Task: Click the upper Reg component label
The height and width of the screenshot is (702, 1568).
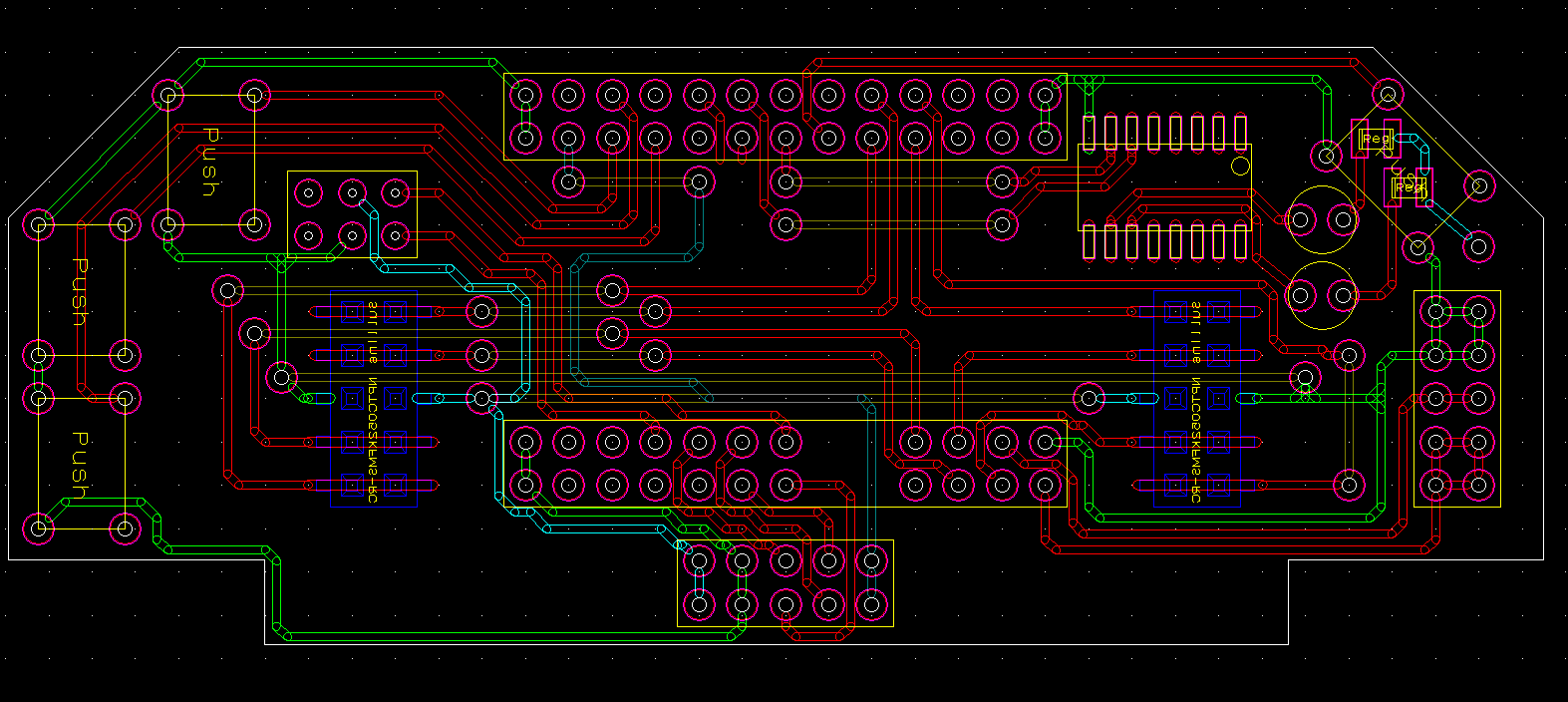Action: tap(1376, 139)
